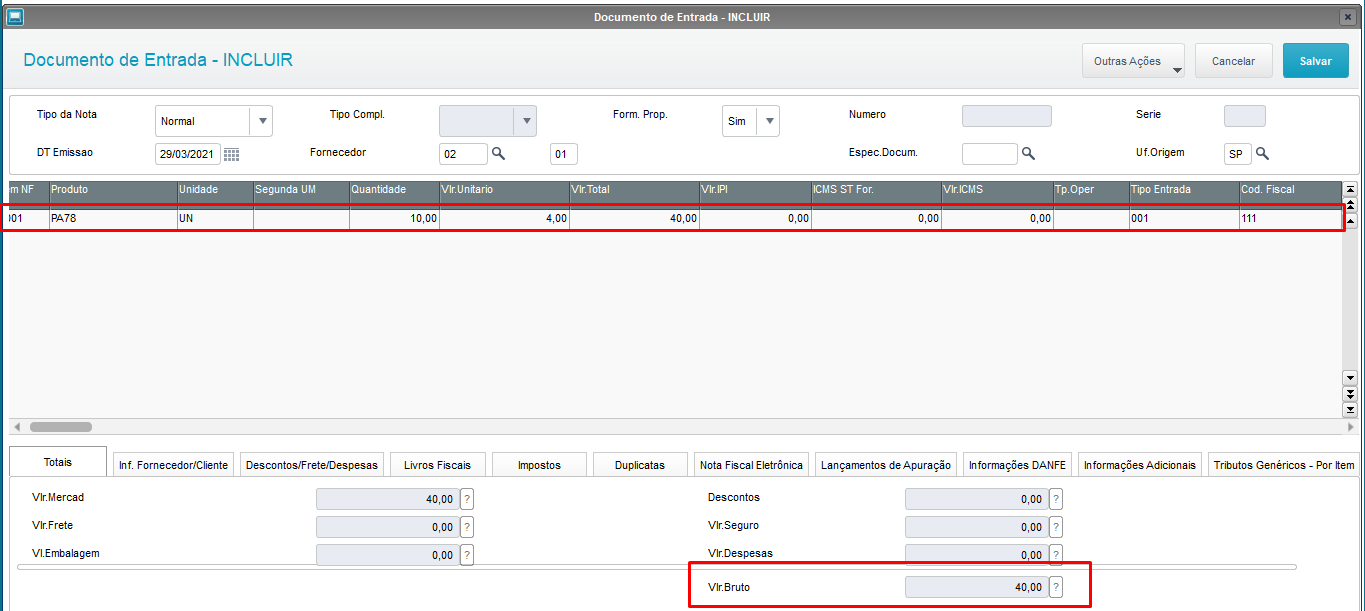Screen dimensions: 1365x611
Task: Expand Tipo Compl. dropdown
Action: [x=526, y=121]
